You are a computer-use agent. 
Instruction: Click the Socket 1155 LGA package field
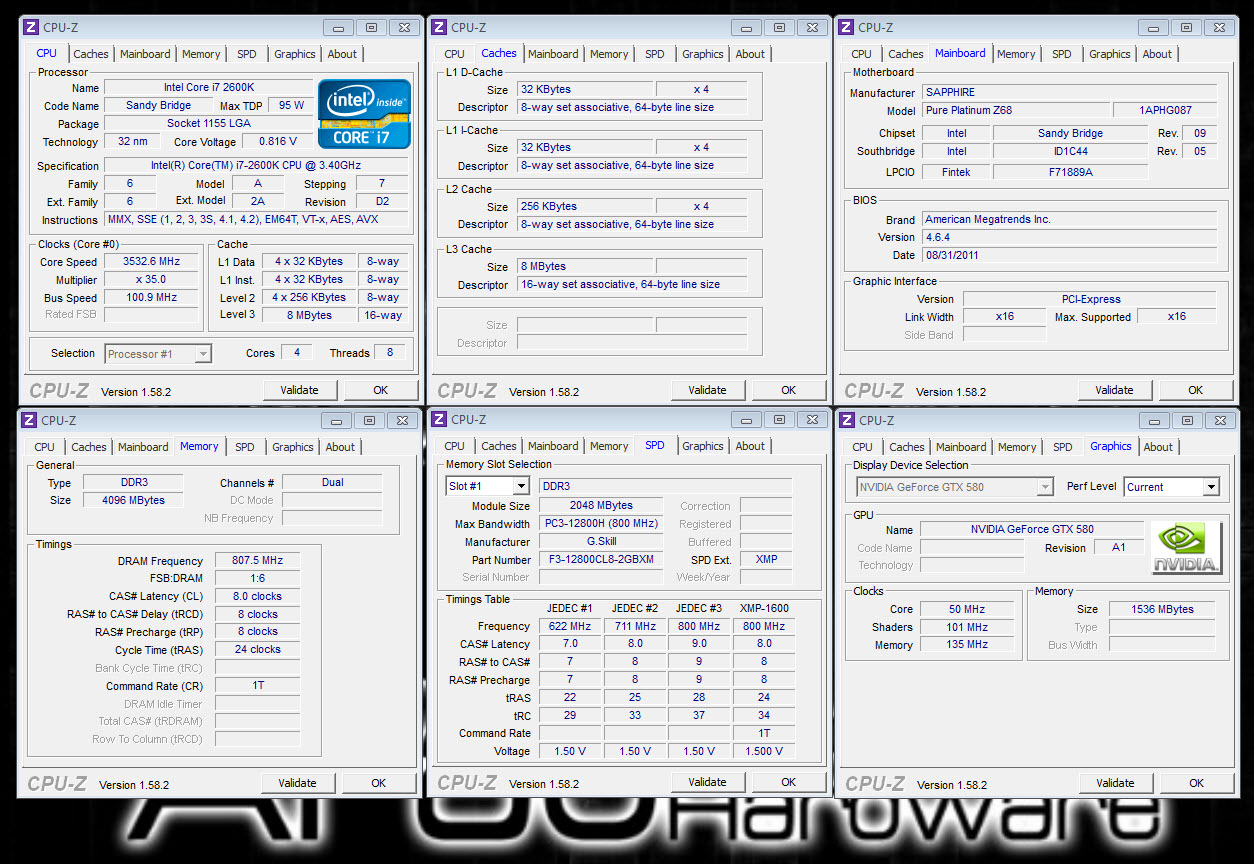point(208,124)
